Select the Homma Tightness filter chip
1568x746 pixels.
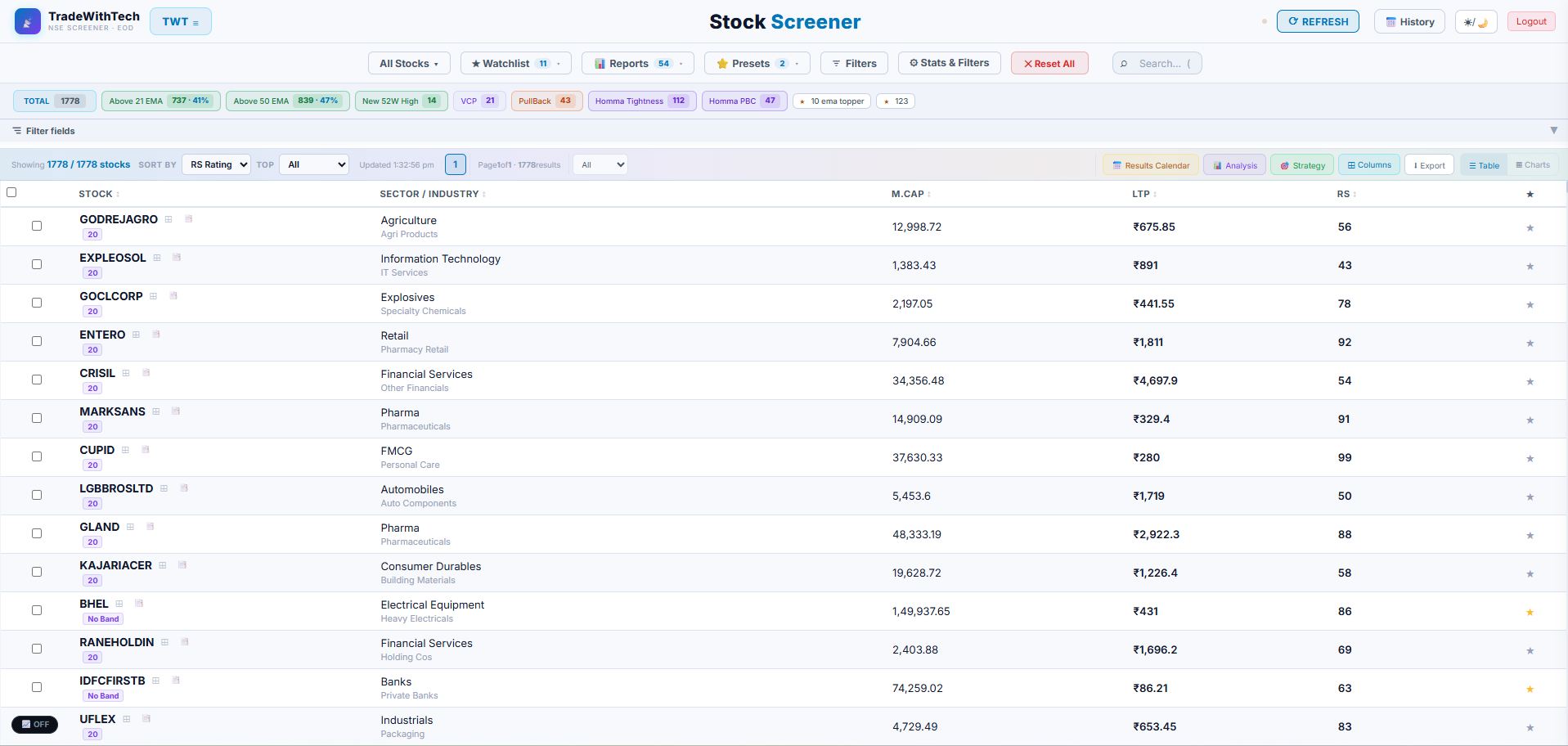point(642,101)
